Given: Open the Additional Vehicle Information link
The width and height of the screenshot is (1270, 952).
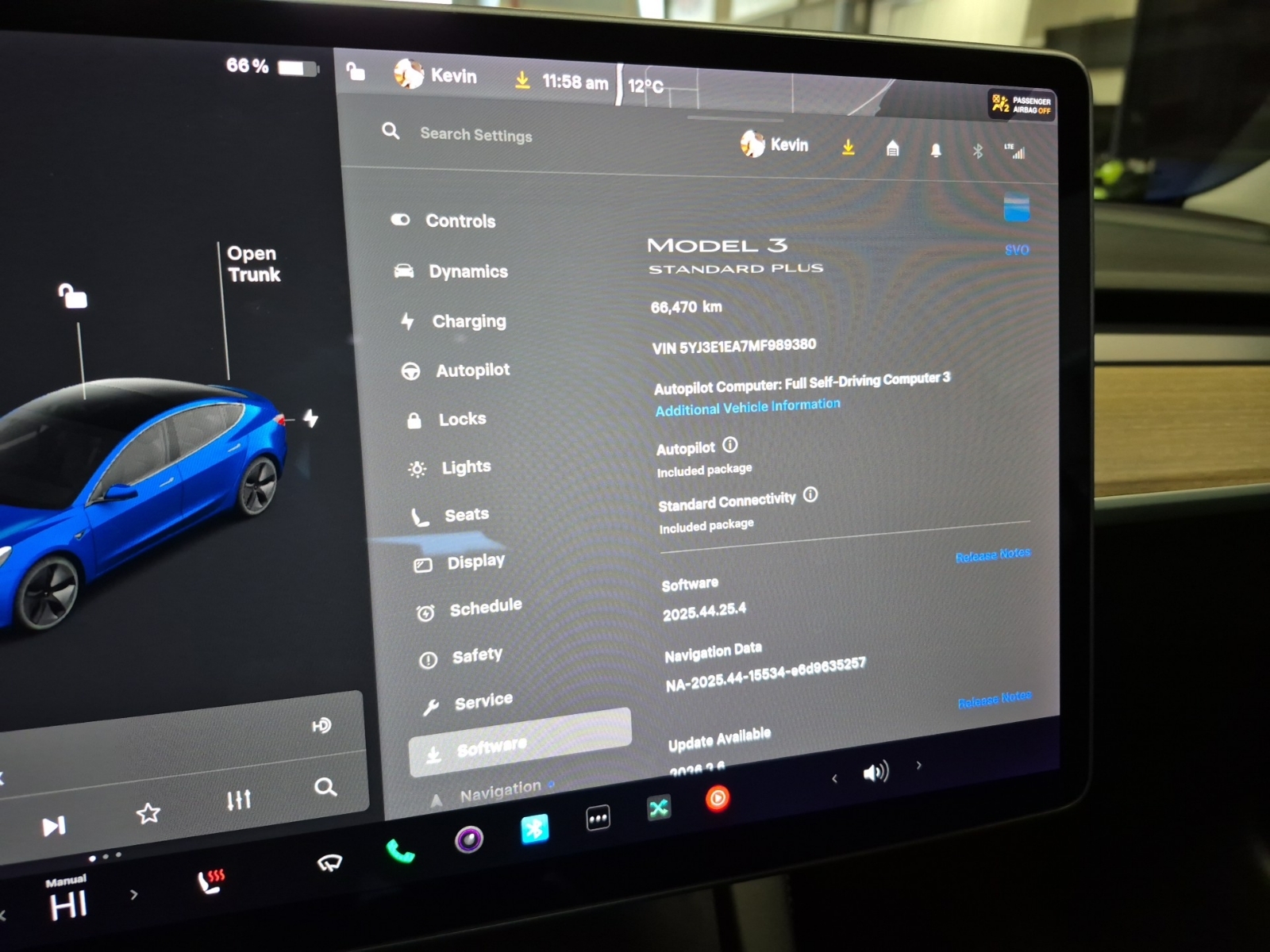Looking at the screenshot, I should coord(747,407).
